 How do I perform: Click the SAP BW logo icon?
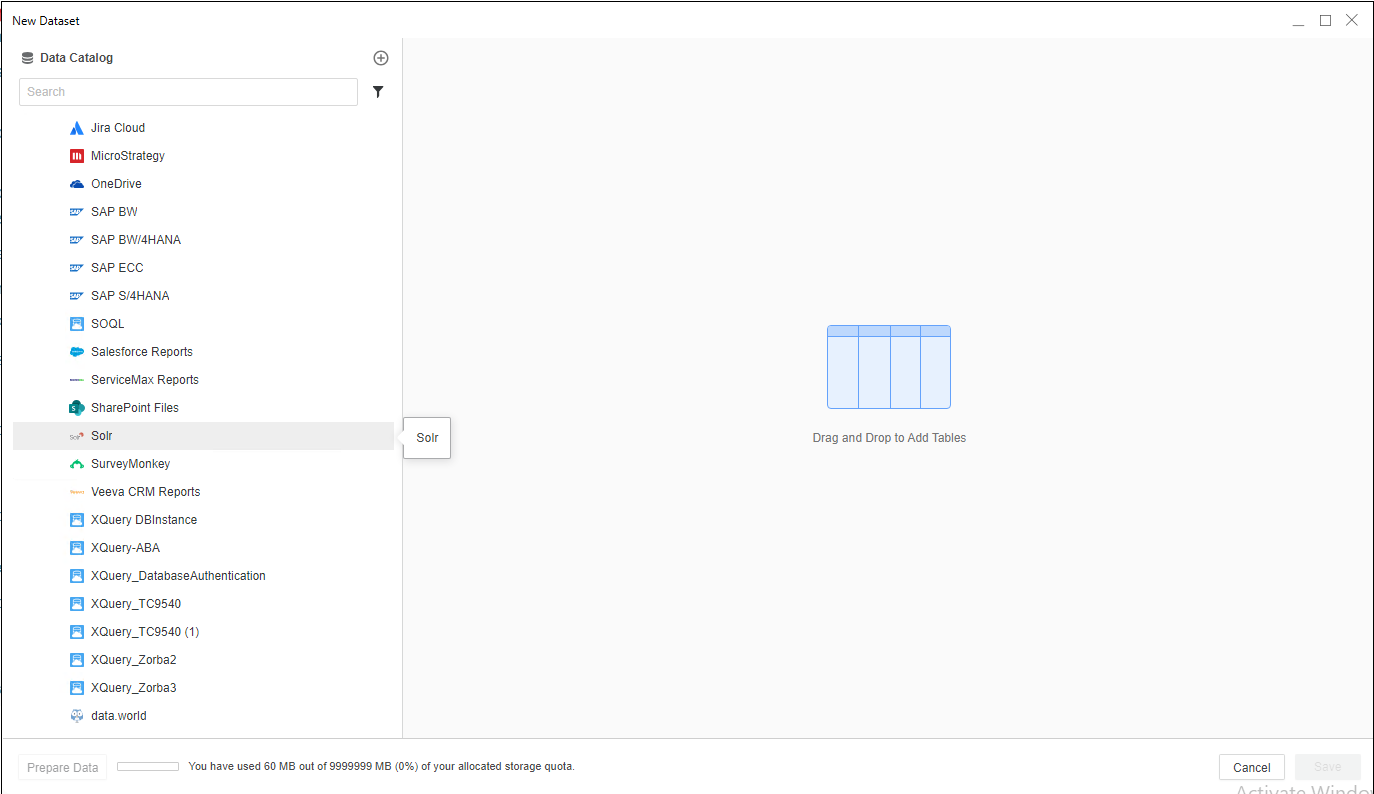point(77,212)
